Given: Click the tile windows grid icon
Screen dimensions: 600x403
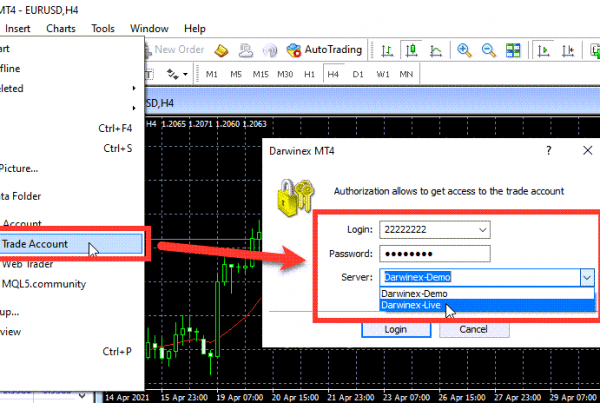Looking at the screenshot, I should pos(513,50).
